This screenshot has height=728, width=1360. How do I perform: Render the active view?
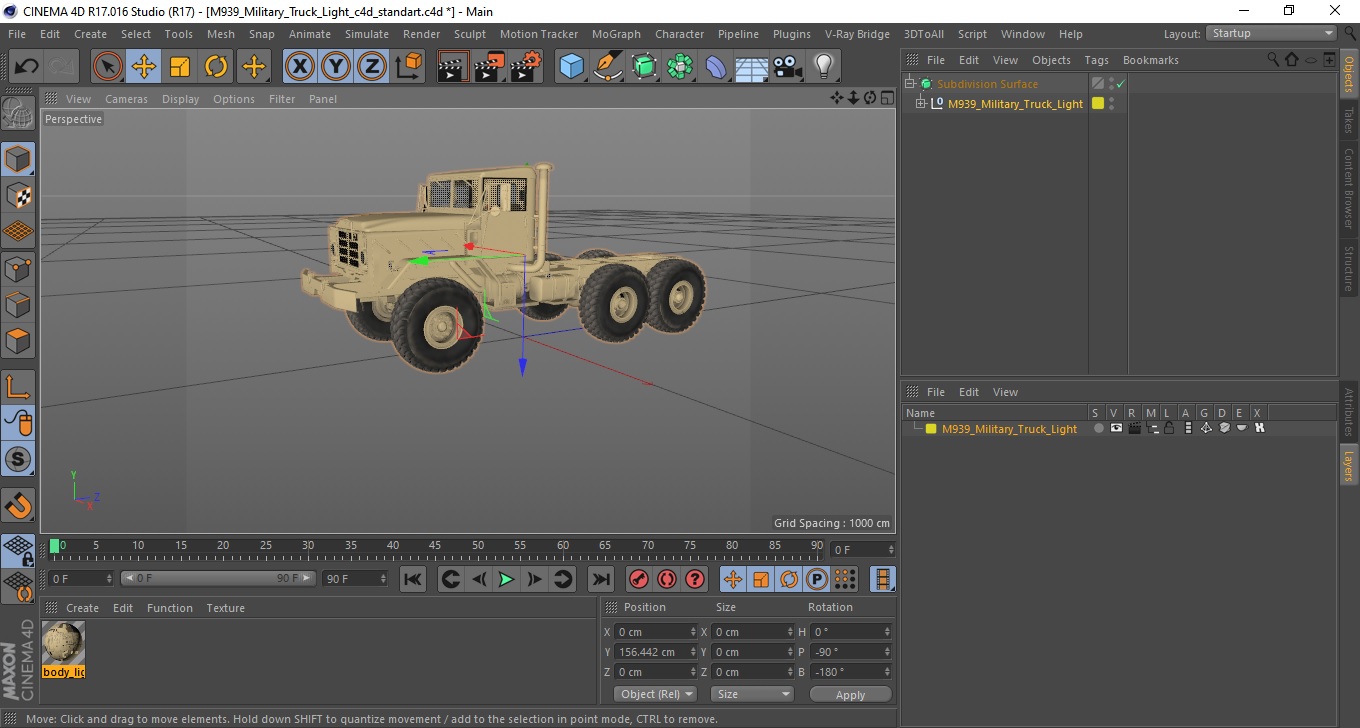coord(453,67)
